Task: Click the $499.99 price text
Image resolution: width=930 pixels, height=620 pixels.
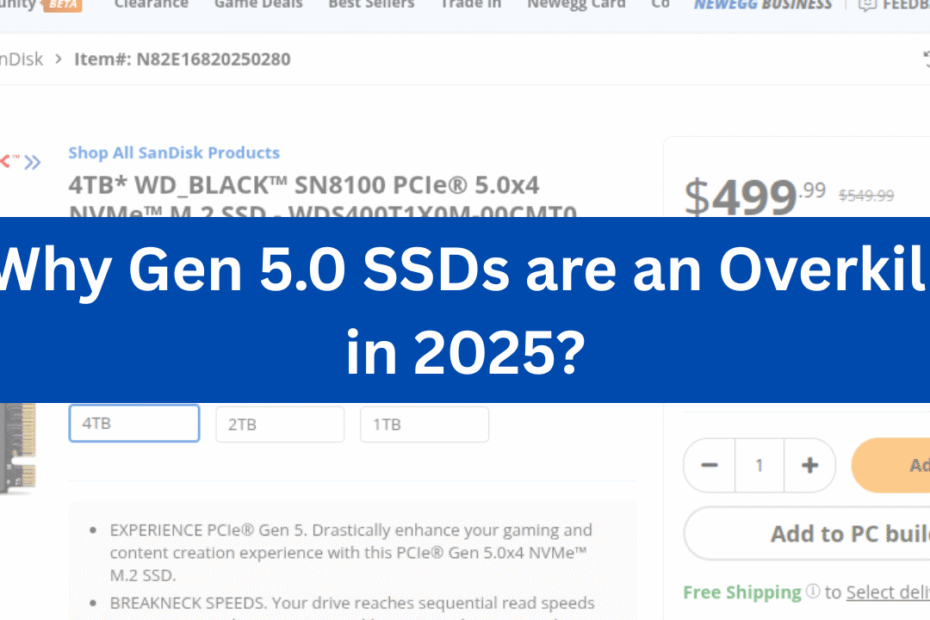Action: click(754, 197)
